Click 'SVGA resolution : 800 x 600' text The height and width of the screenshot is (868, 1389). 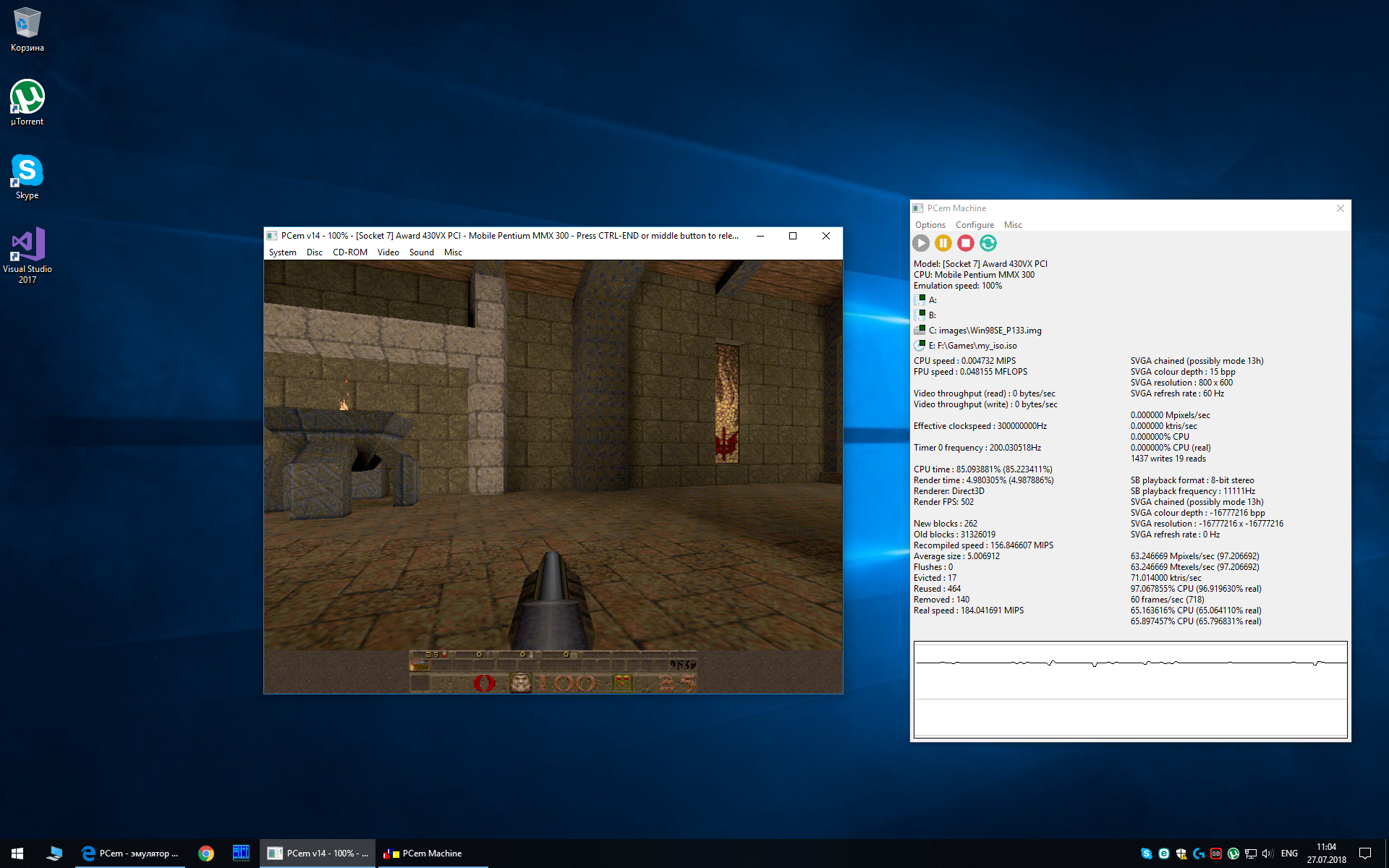1181,383
